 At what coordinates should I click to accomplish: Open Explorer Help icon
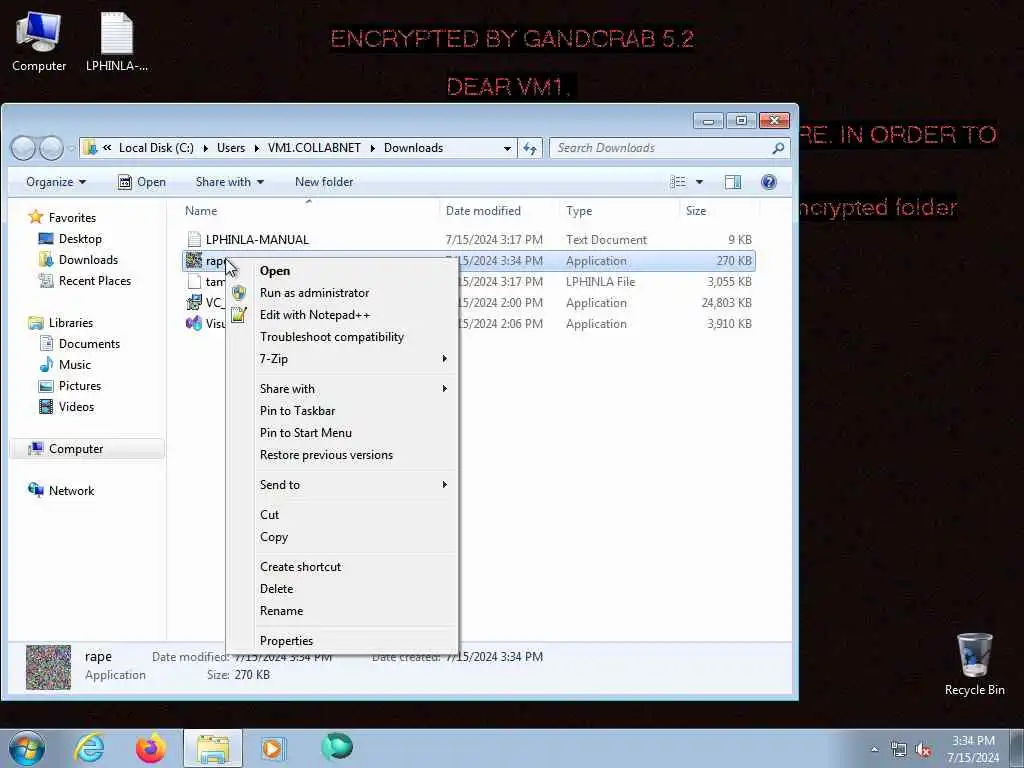[769, 182]
